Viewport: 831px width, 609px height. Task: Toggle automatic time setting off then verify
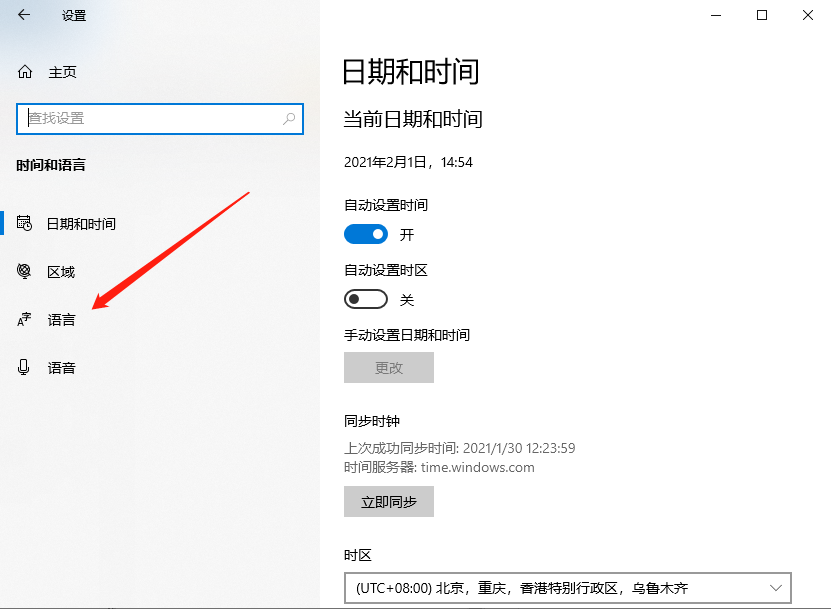pyautogui.click(x=365, y=233)
